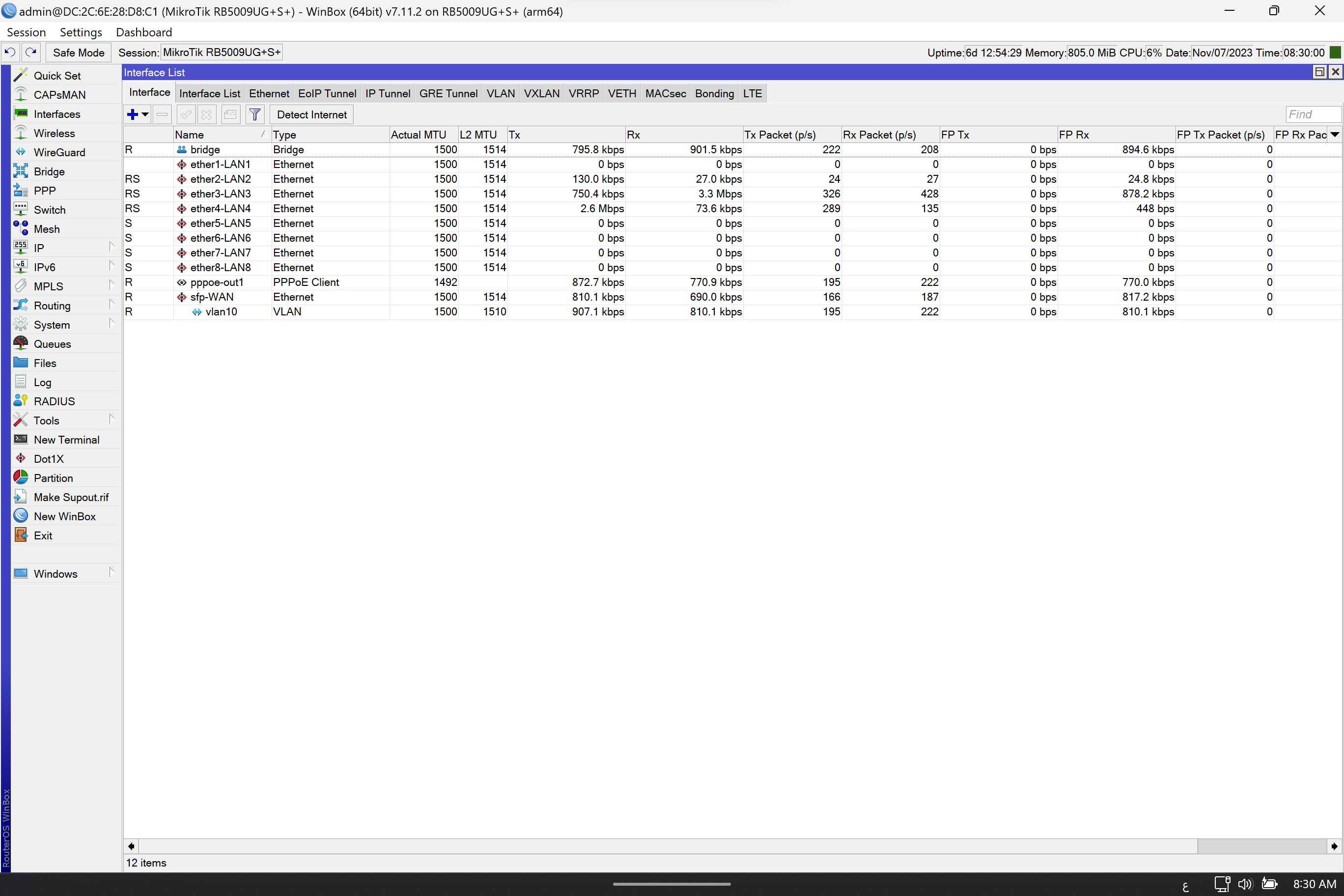
Task: Click the Comment toolbar icon
Action: (x=230, y=114)
